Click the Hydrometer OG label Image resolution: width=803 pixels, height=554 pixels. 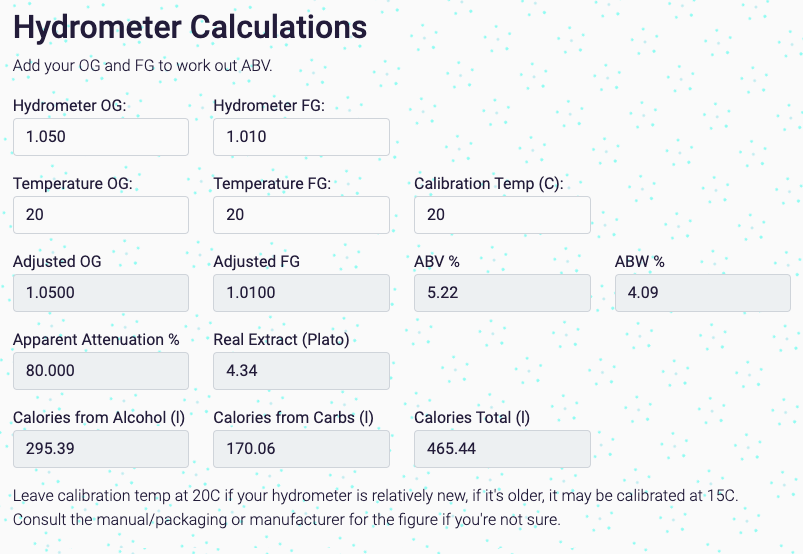[69, 105]
